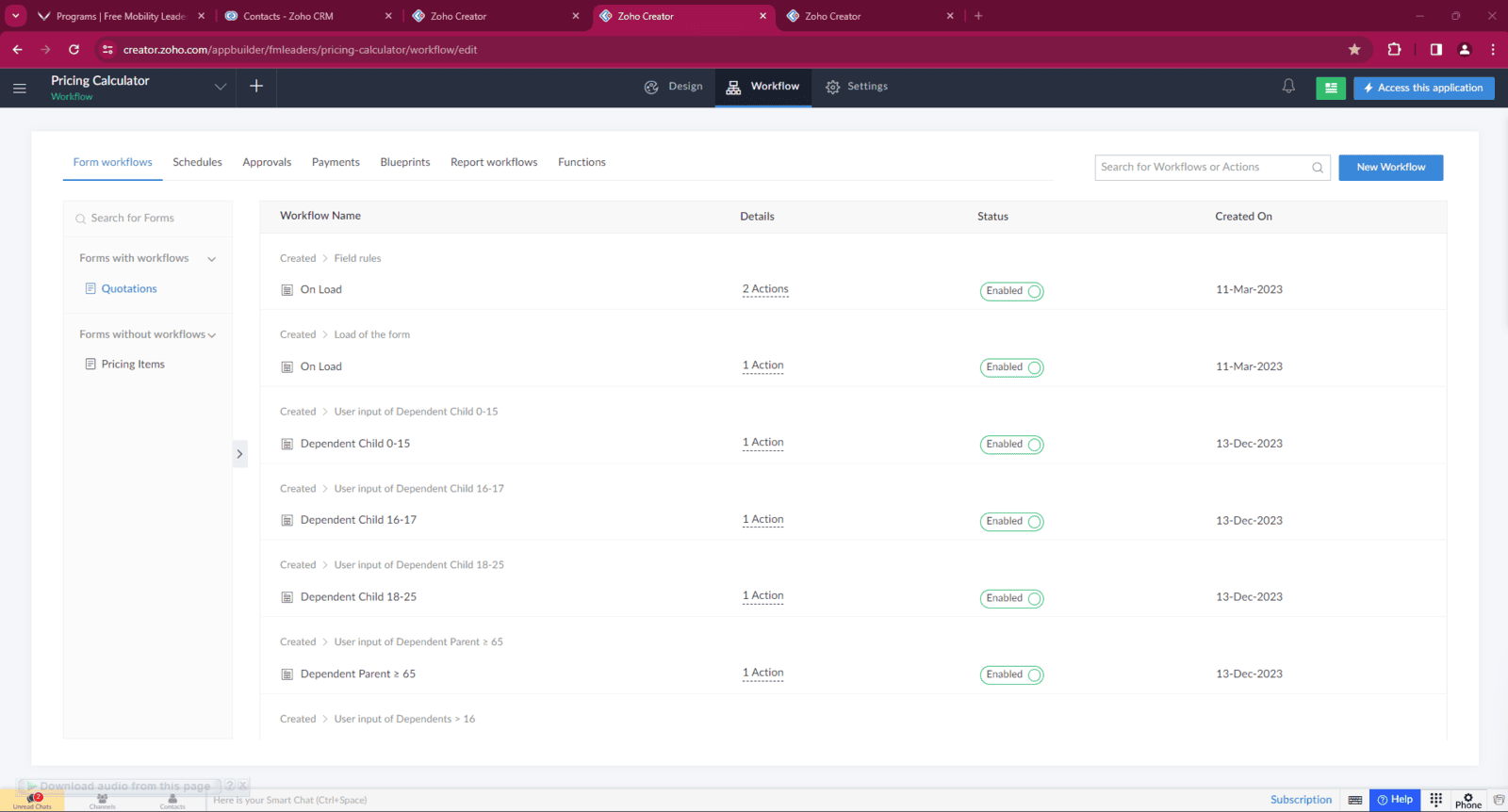Disable the Field rules On Load workflow
The image size is (1508, 812).
click(x=1012, y=291)
